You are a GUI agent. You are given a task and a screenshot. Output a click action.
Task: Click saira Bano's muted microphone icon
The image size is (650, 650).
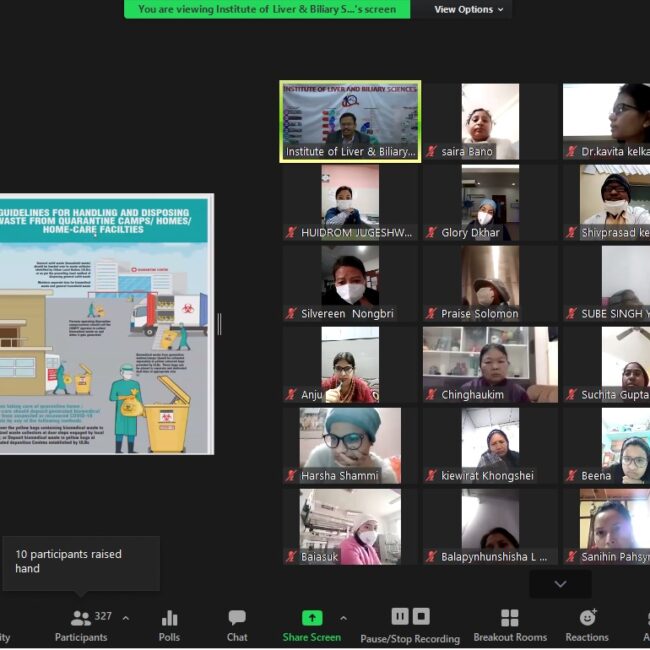click(x=431, y=152)
